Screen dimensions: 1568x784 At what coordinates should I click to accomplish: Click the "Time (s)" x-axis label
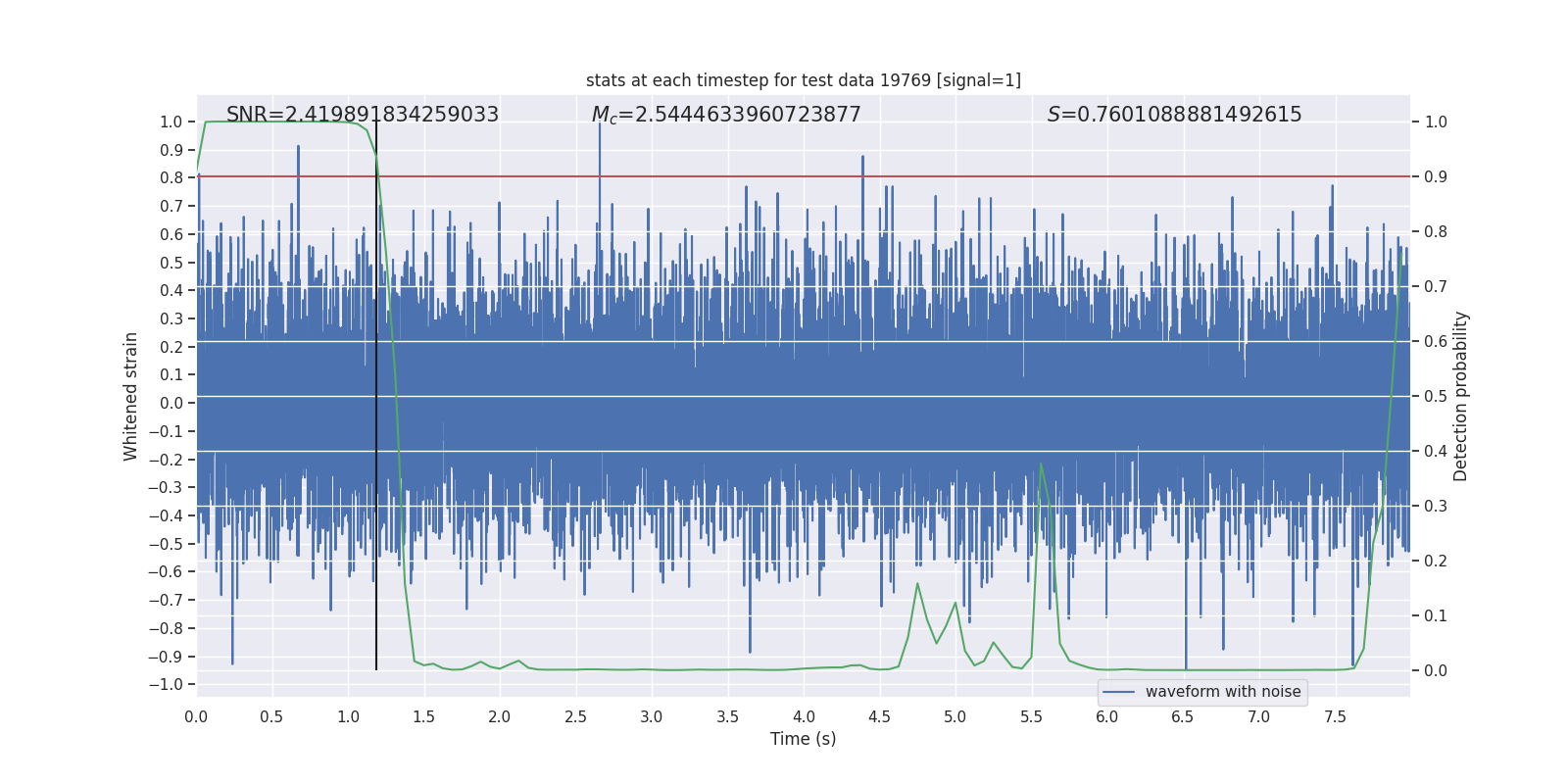pyautogui.click(x=803, y=739)
